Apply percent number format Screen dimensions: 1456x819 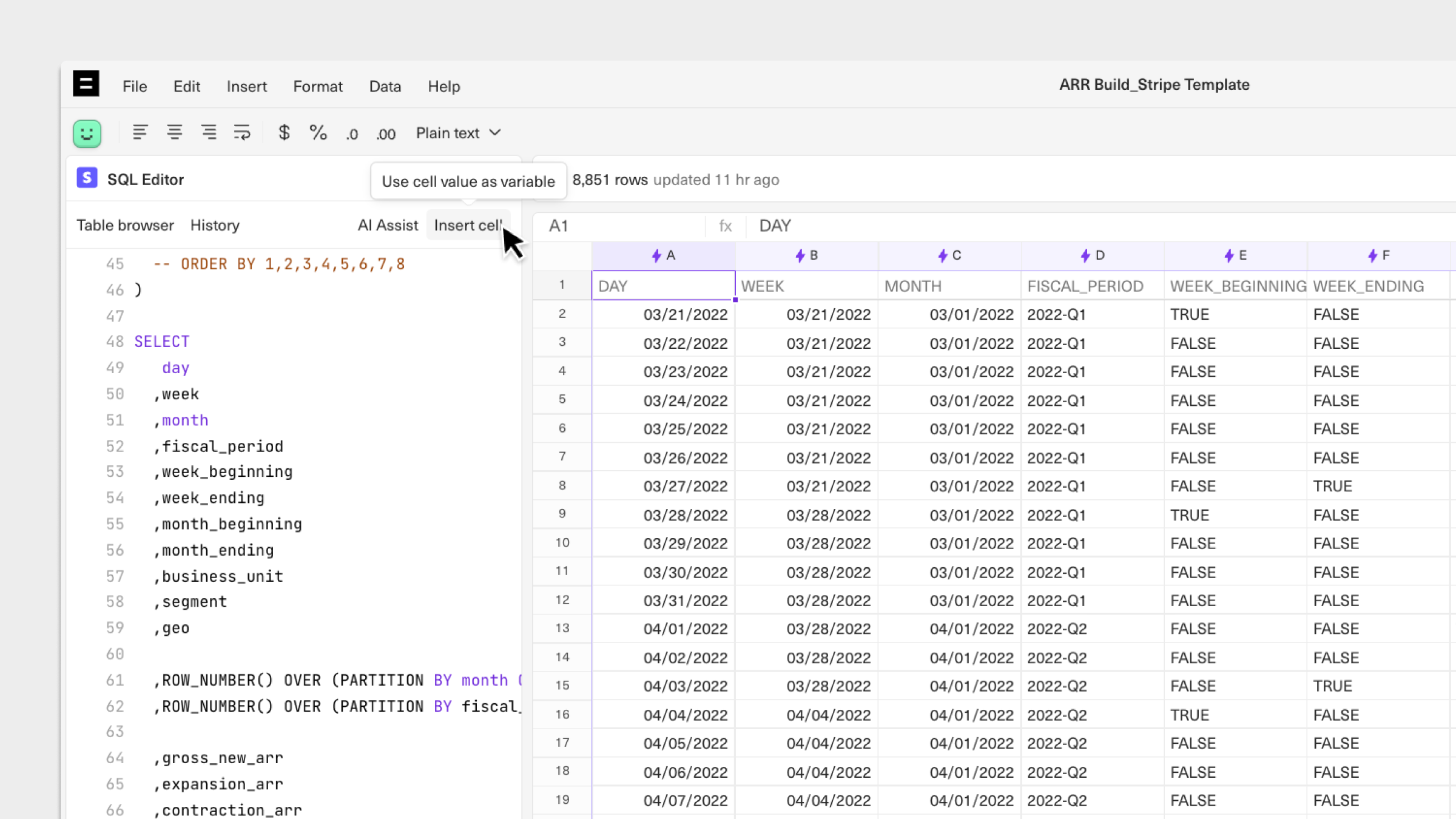[x=318, y=133]
